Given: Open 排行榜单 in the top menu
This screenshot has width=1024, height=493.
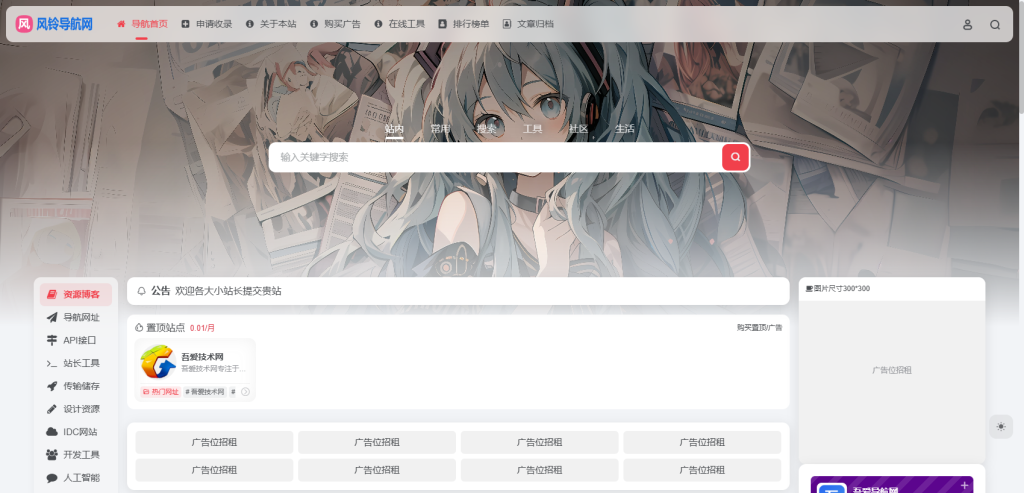Looking at the screenshot, I should [464, 24].
